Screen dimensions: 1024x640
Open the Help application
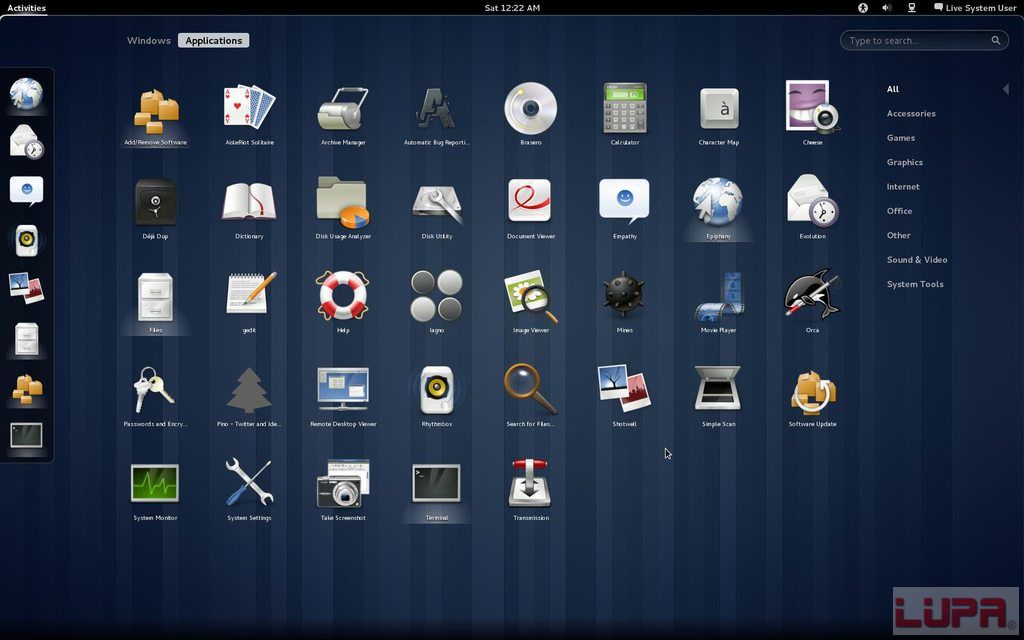[343, 302]
